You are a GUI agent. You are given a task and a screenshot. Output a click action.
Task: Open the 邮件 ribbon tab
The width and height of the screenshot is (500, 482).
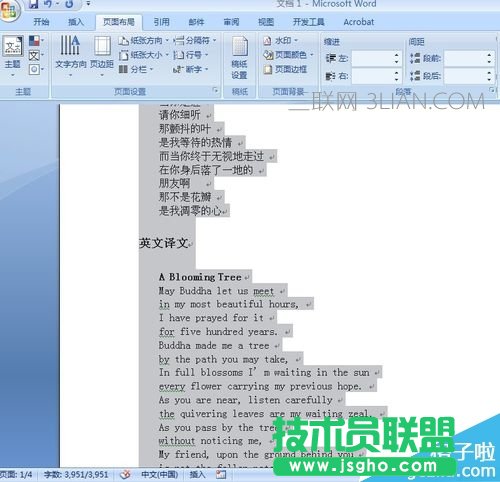click(196, 22)
